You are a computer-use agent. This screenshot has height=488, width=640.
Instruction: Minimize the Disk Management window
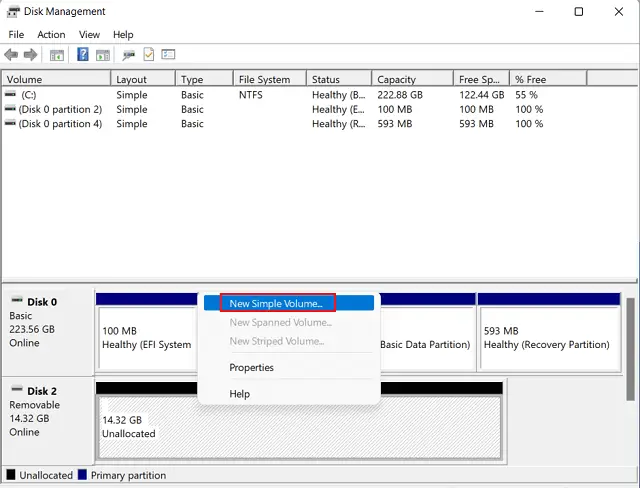[540, 11]
